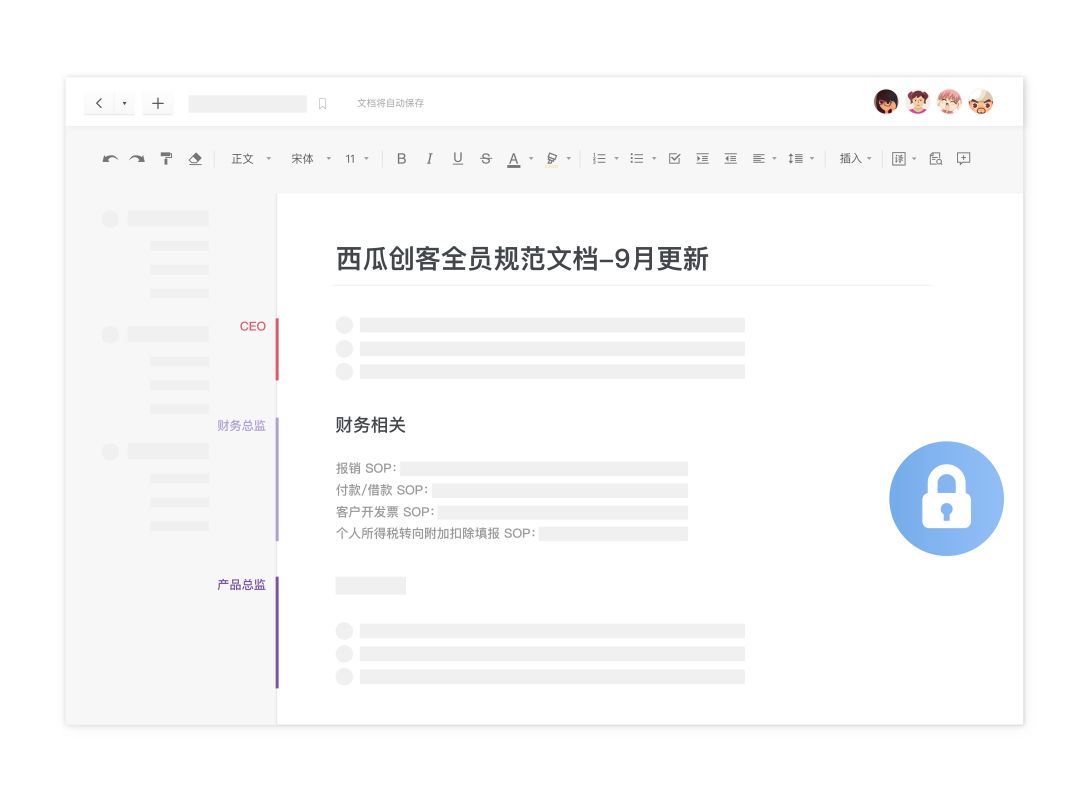
Task: Click the 个人所得税转向附加扣除填报 SOP line
Action: tap(511, 534)
